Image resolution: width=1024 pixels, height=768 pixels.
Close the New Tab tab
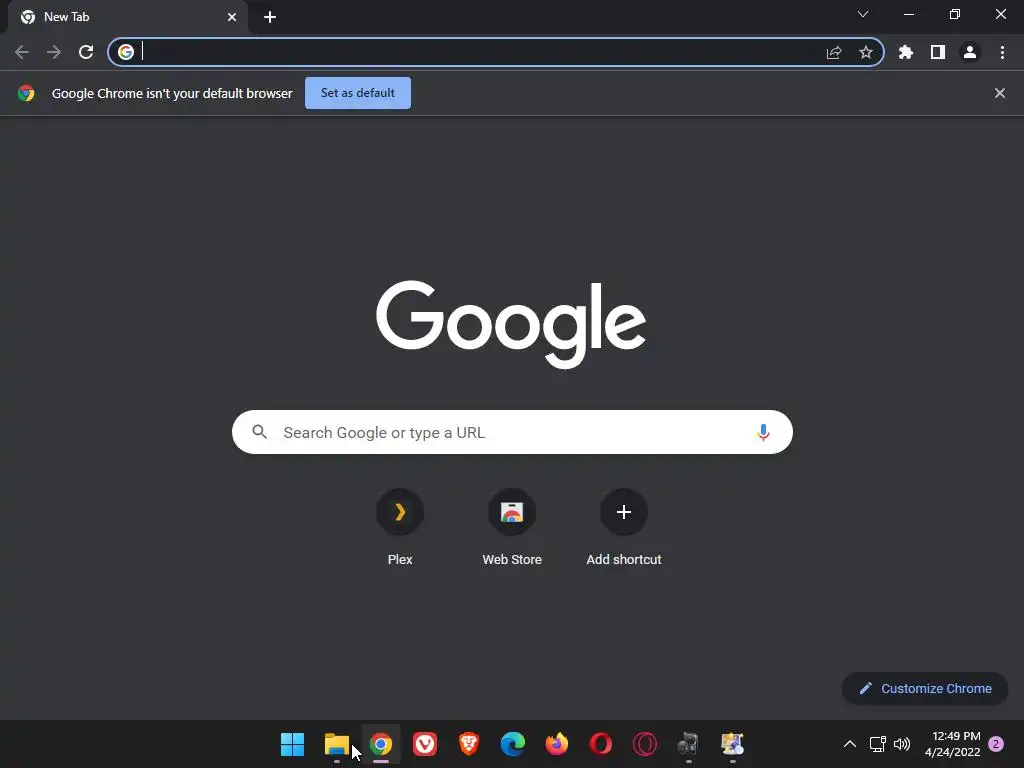(x=232, y=17)
